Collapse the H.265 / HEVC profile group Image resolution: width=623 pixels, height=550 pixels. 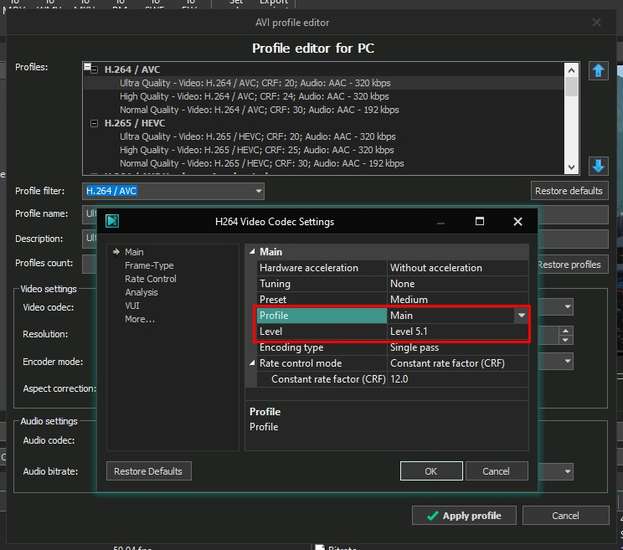94,123
